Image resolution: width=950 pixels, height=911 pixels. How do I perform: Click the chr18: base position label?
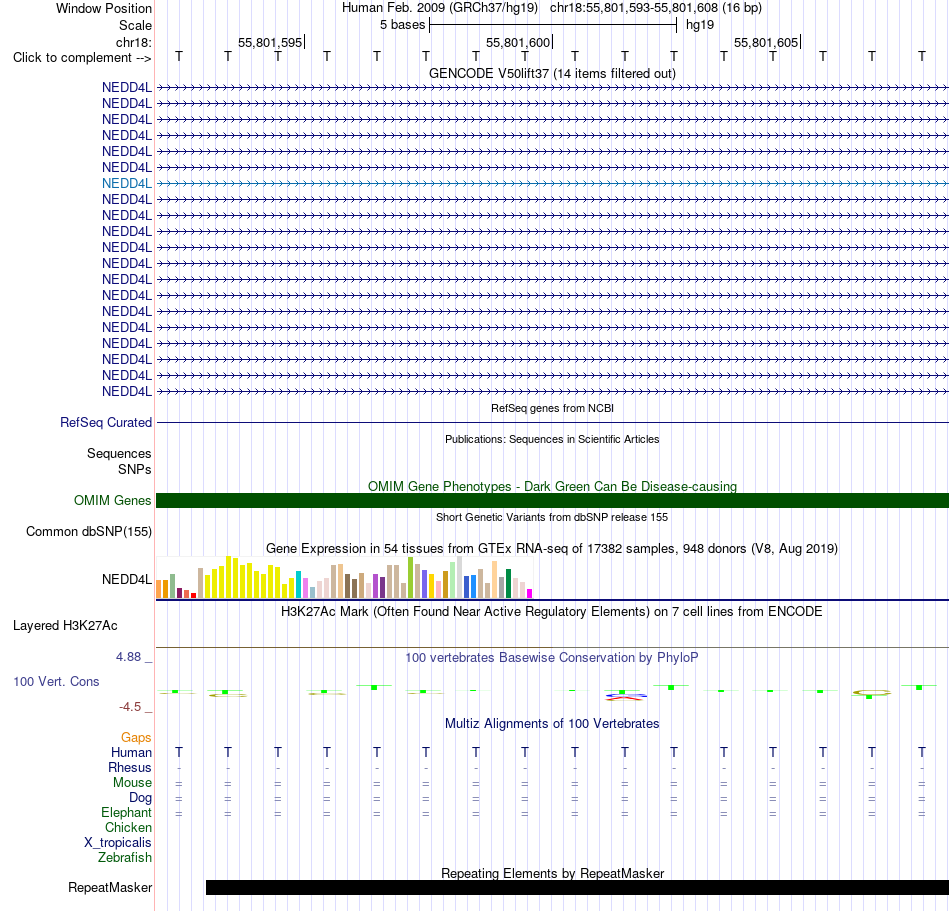point(134,42)
